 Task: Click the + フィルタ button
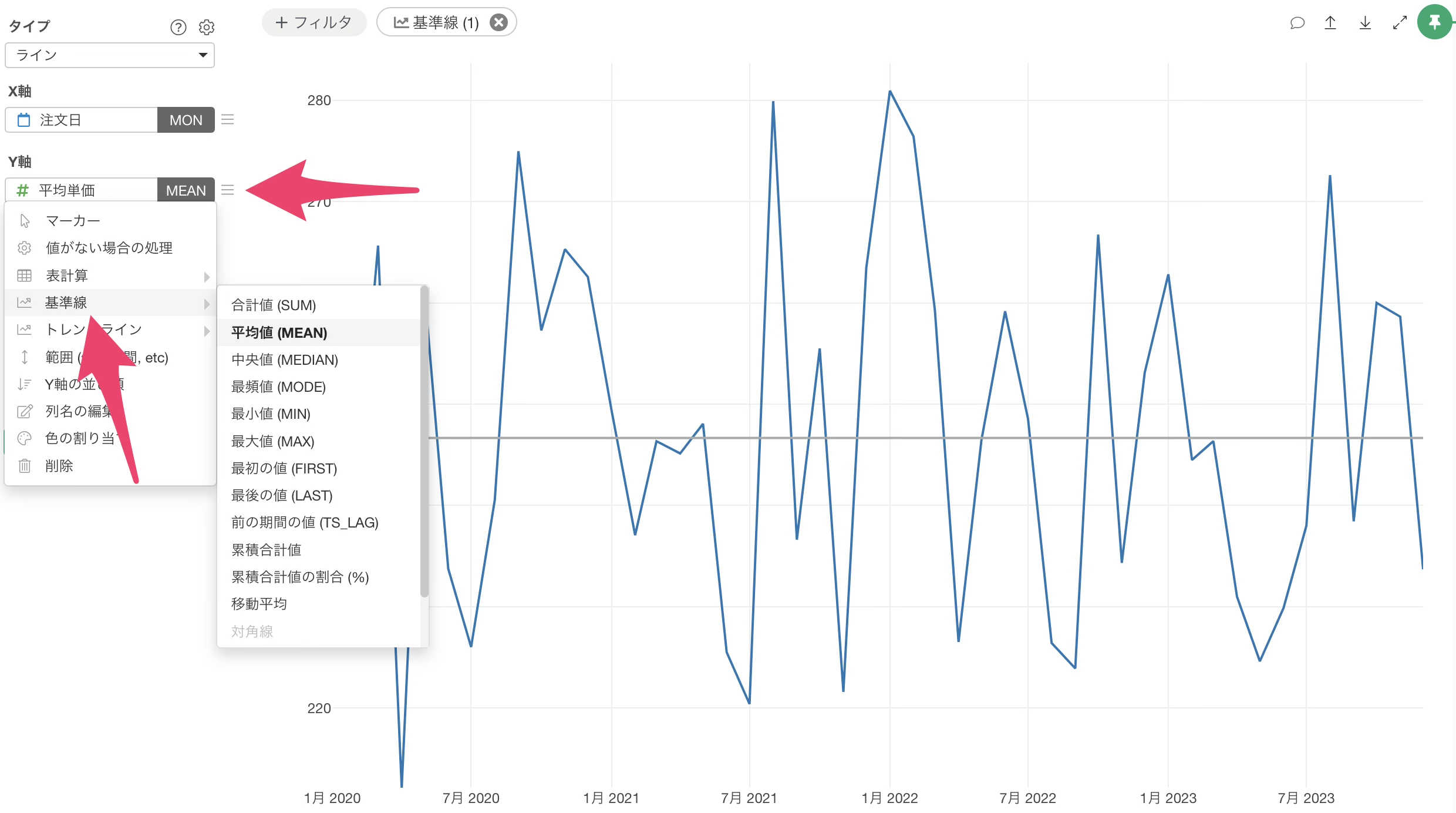pos(314,22)
